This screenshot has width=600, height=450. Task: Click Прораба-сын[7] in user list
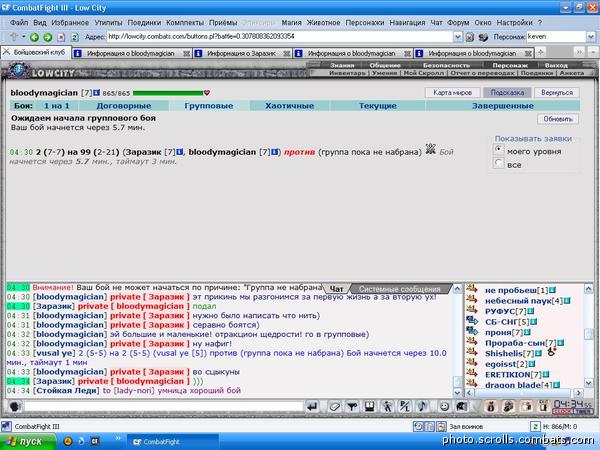(x=520, y=343)
